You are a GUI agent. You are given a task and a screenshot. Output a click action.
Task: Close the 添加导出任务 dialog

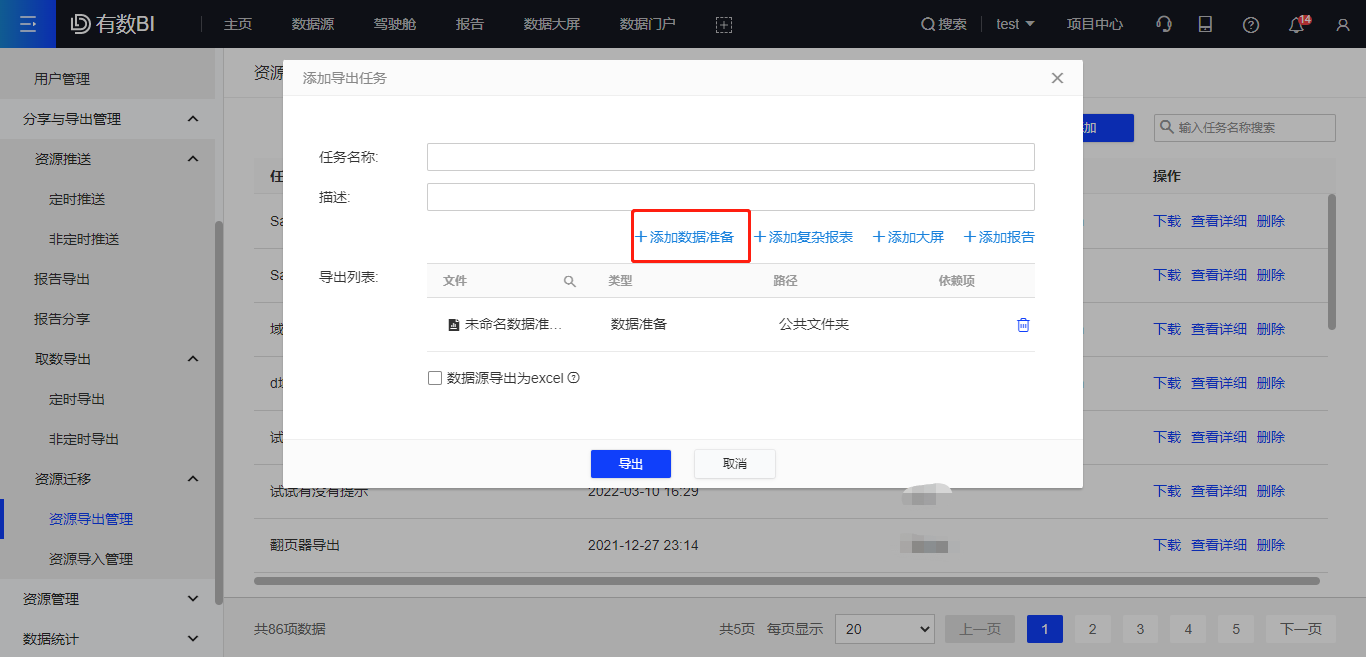[x=1057, y=78]
